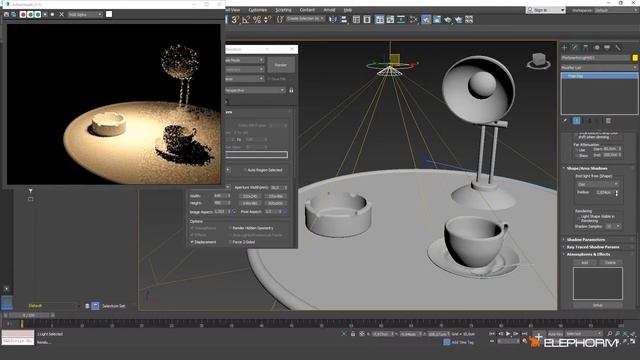
Task: Open the Sign In dropdown
Action: (x=546, y=10)
